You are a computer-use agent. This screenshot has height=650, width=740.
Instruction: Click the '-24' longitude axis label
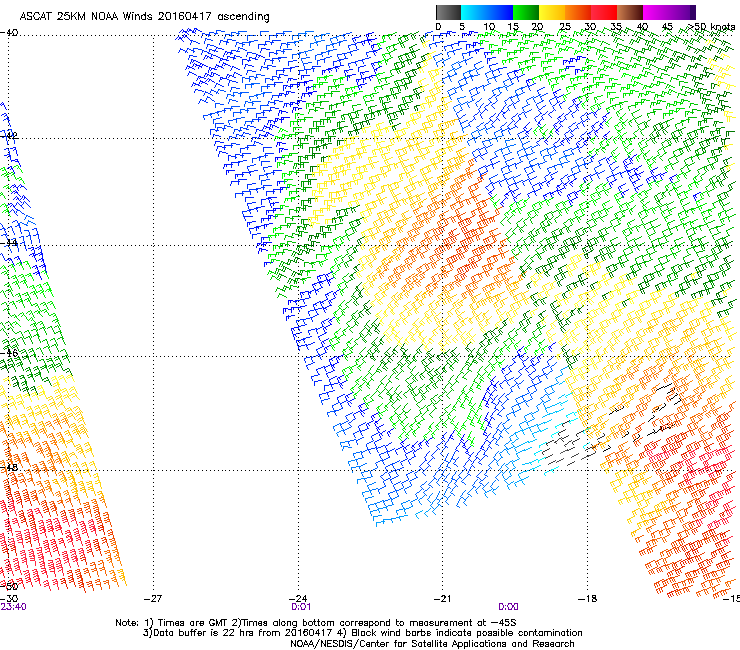[x=298, y=599]
